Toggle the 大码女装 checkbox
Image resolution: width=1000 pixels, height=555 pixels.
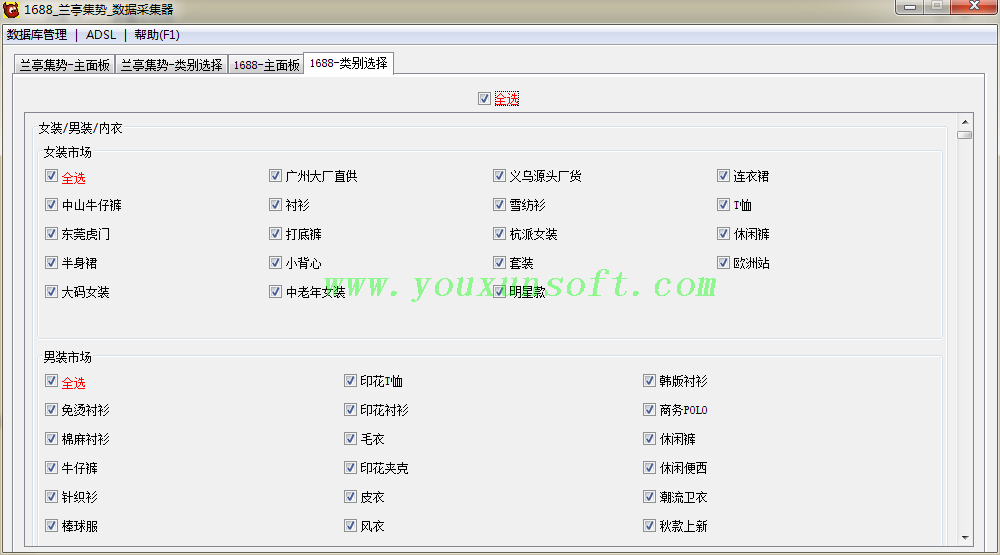pyautogui.click(x=52, y=292)
